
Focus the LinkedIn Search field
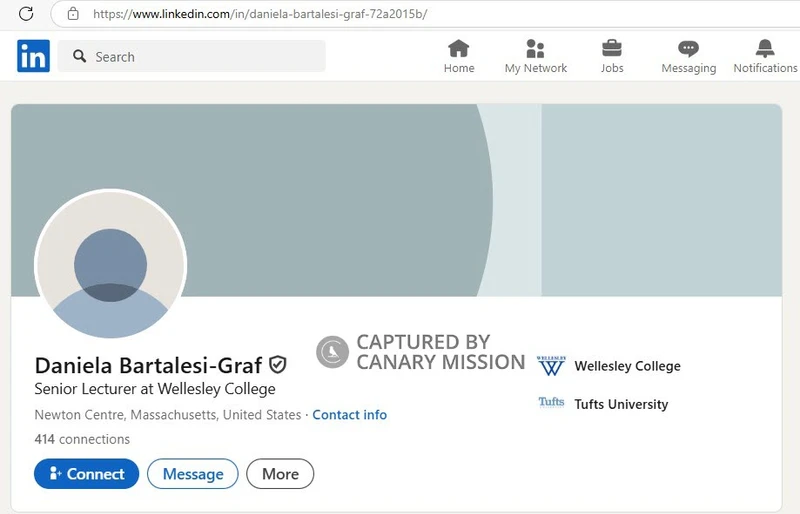tap(191, 56)
